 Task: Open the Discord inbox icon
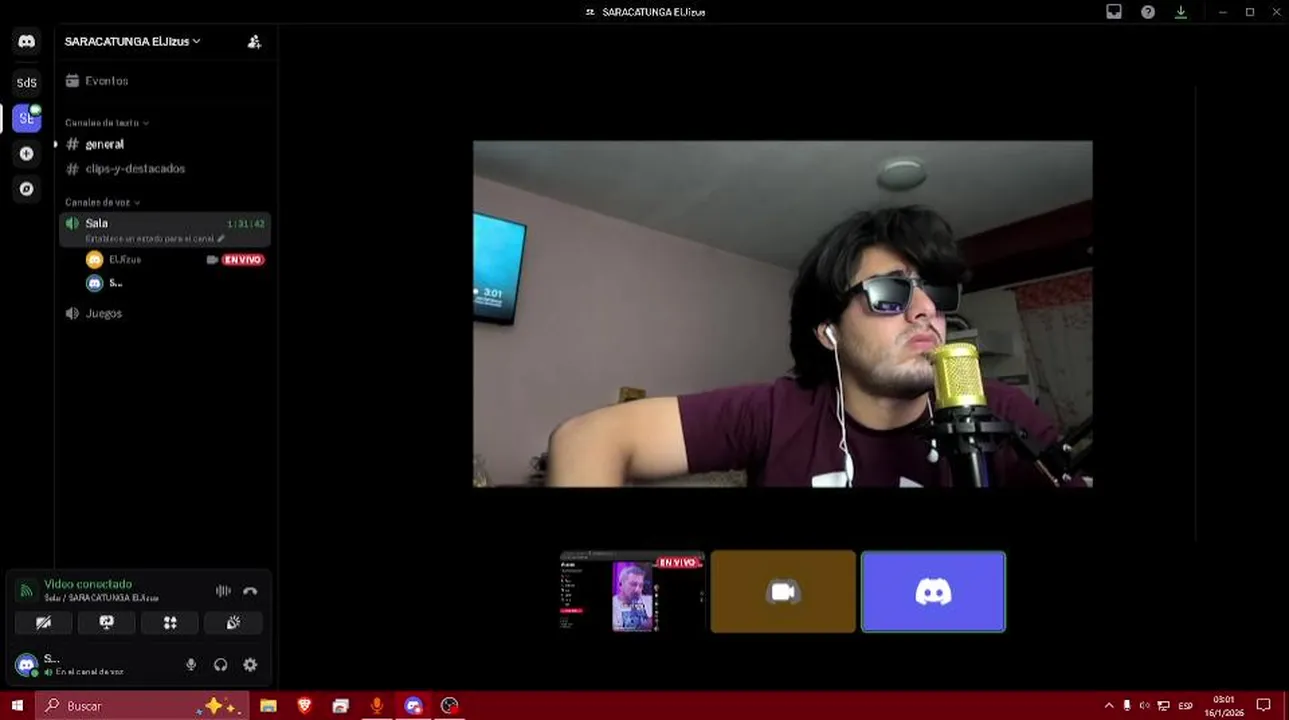1114,12
